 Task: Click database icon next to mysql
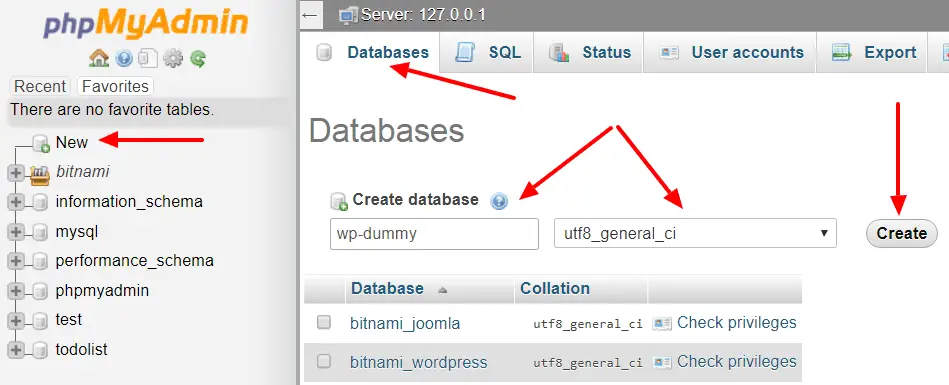tap(40, 232)
